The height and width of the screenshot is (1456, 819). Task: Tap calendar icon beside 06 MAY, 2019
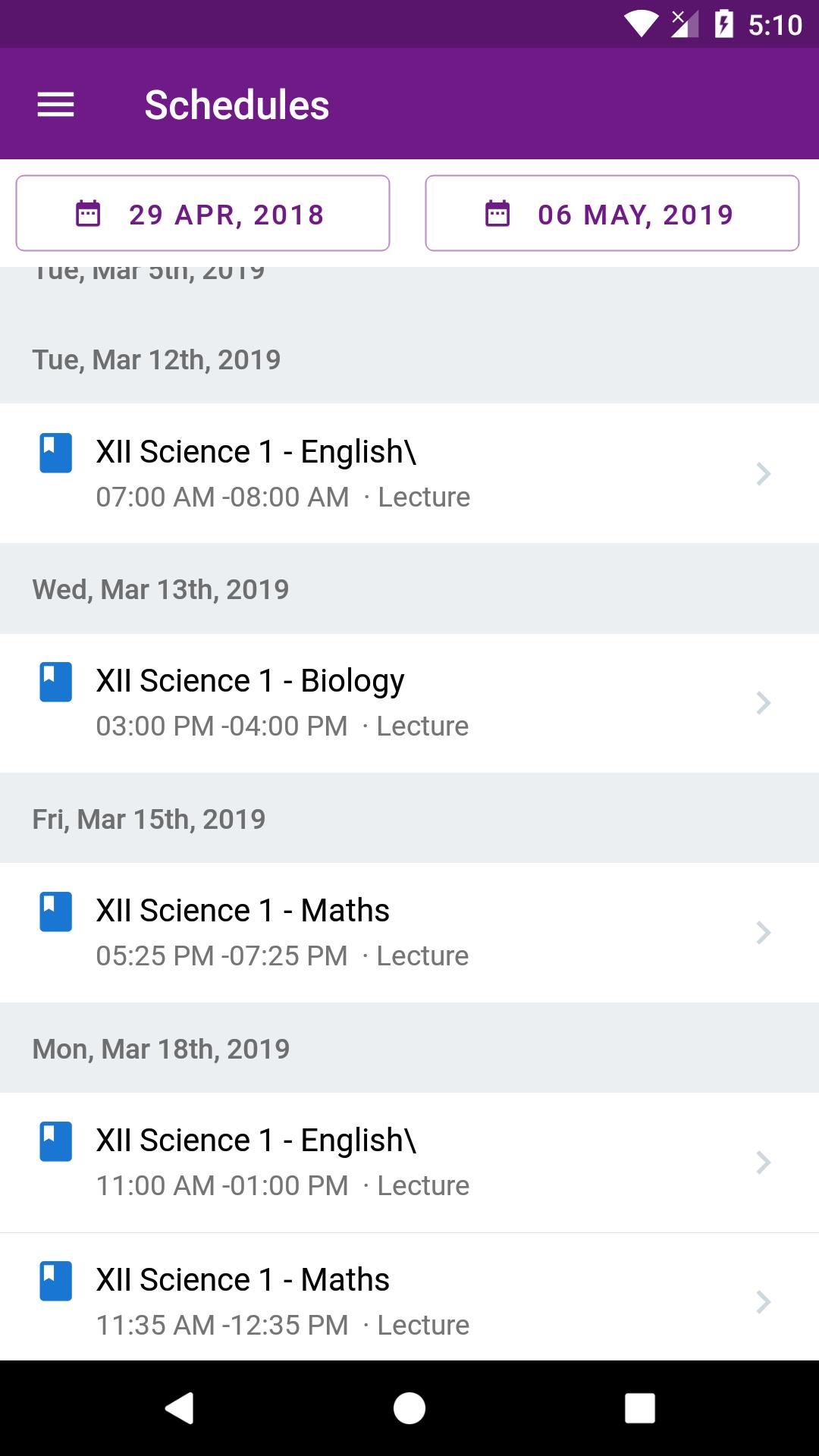pos(497,214)
